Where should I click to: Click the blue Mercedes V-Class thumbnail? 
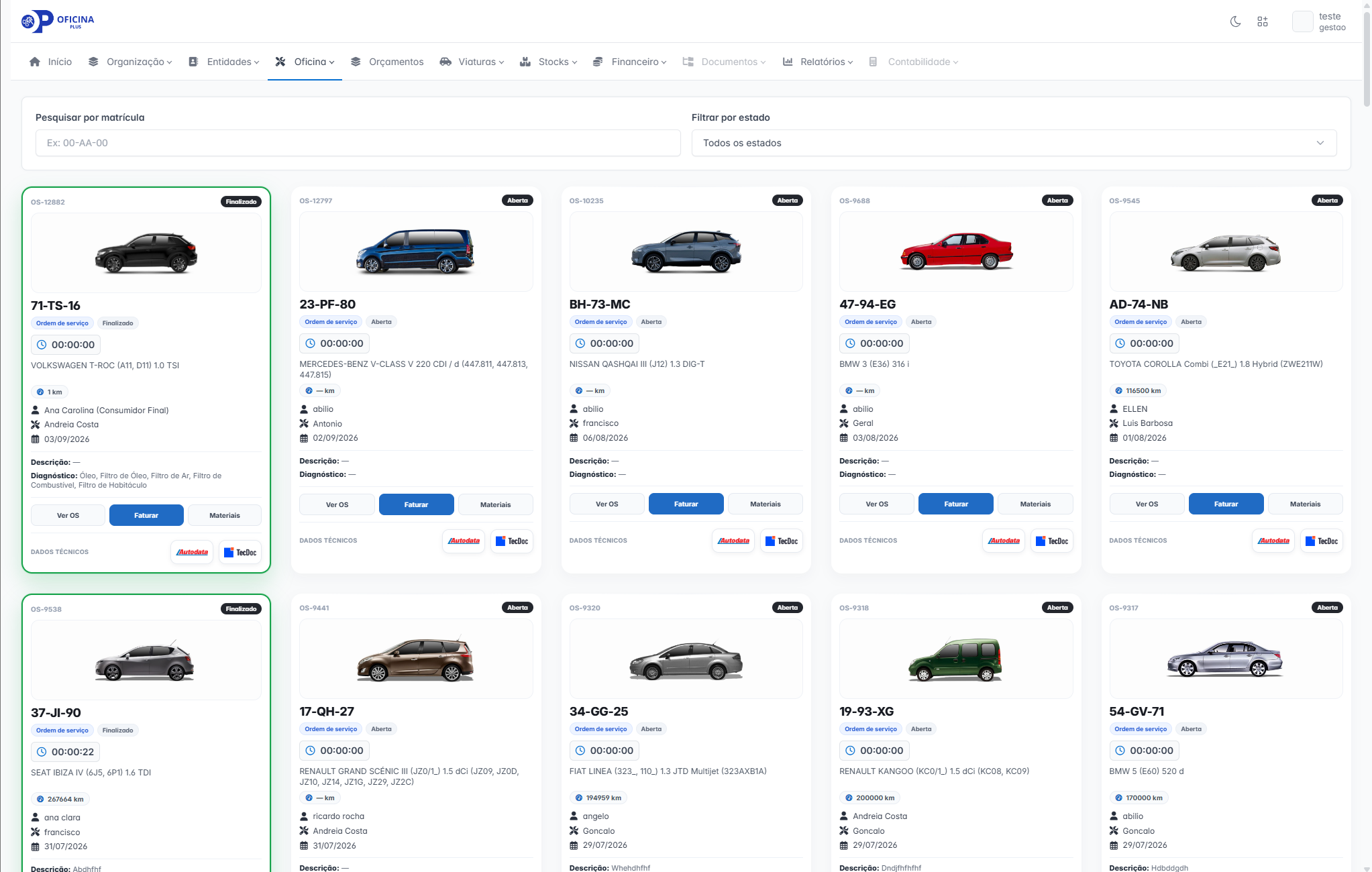coord(416,252)
